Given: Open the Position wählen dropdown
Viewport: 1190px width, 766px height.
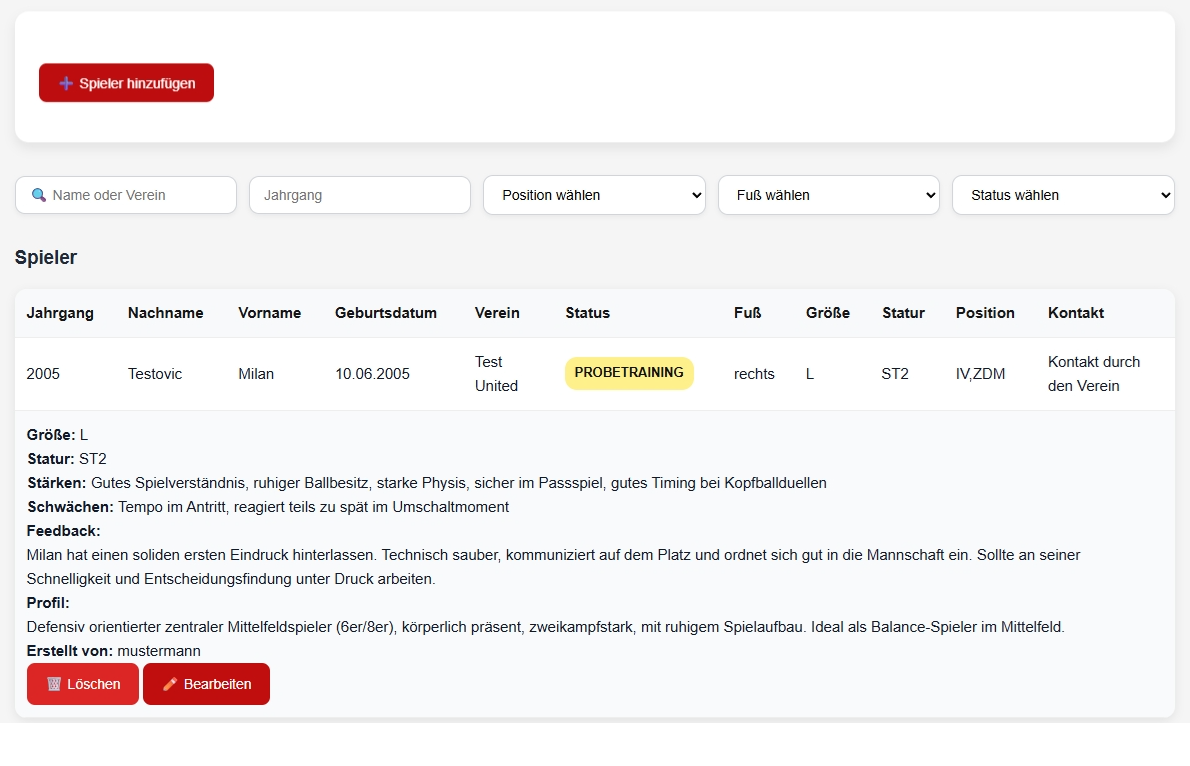Looking at the screenshot, I should pyautogui.click(x=594, y=195).
